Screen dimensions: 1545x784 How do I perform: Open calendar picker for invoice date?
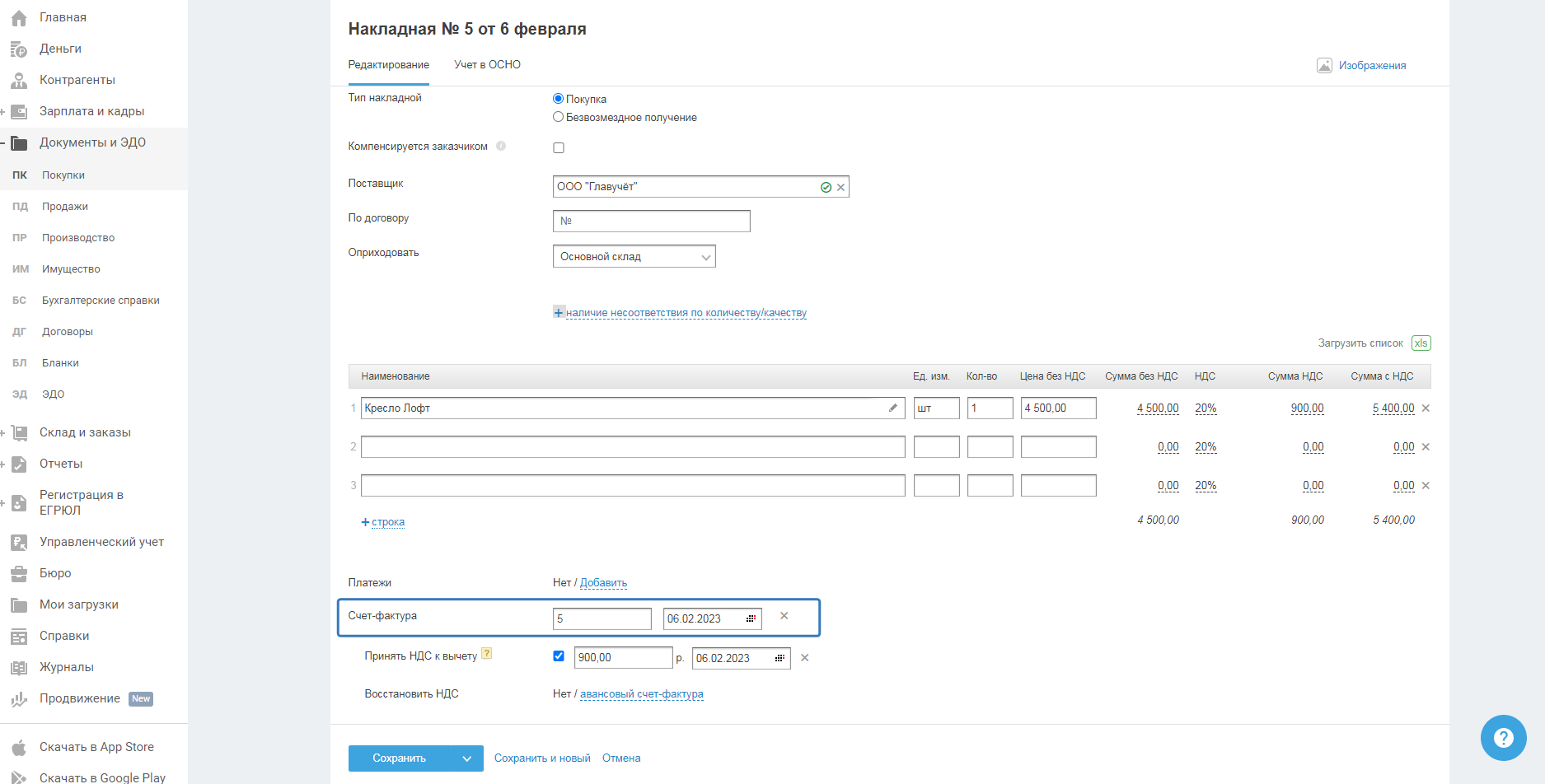pyautogui.click(x=751, y=618)
